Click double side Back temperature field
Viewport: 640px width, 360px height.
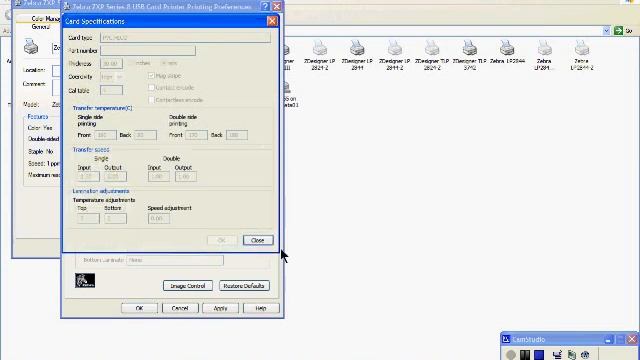[236, 135]
